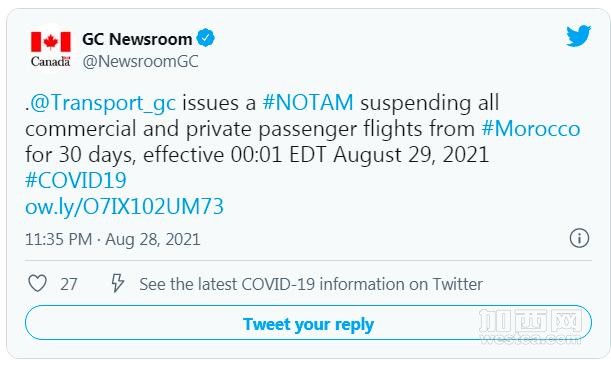Open the #COVID19 hashtag
This screenshot has height=367, width=611.
pyautogui.click(x=76, y=180)
